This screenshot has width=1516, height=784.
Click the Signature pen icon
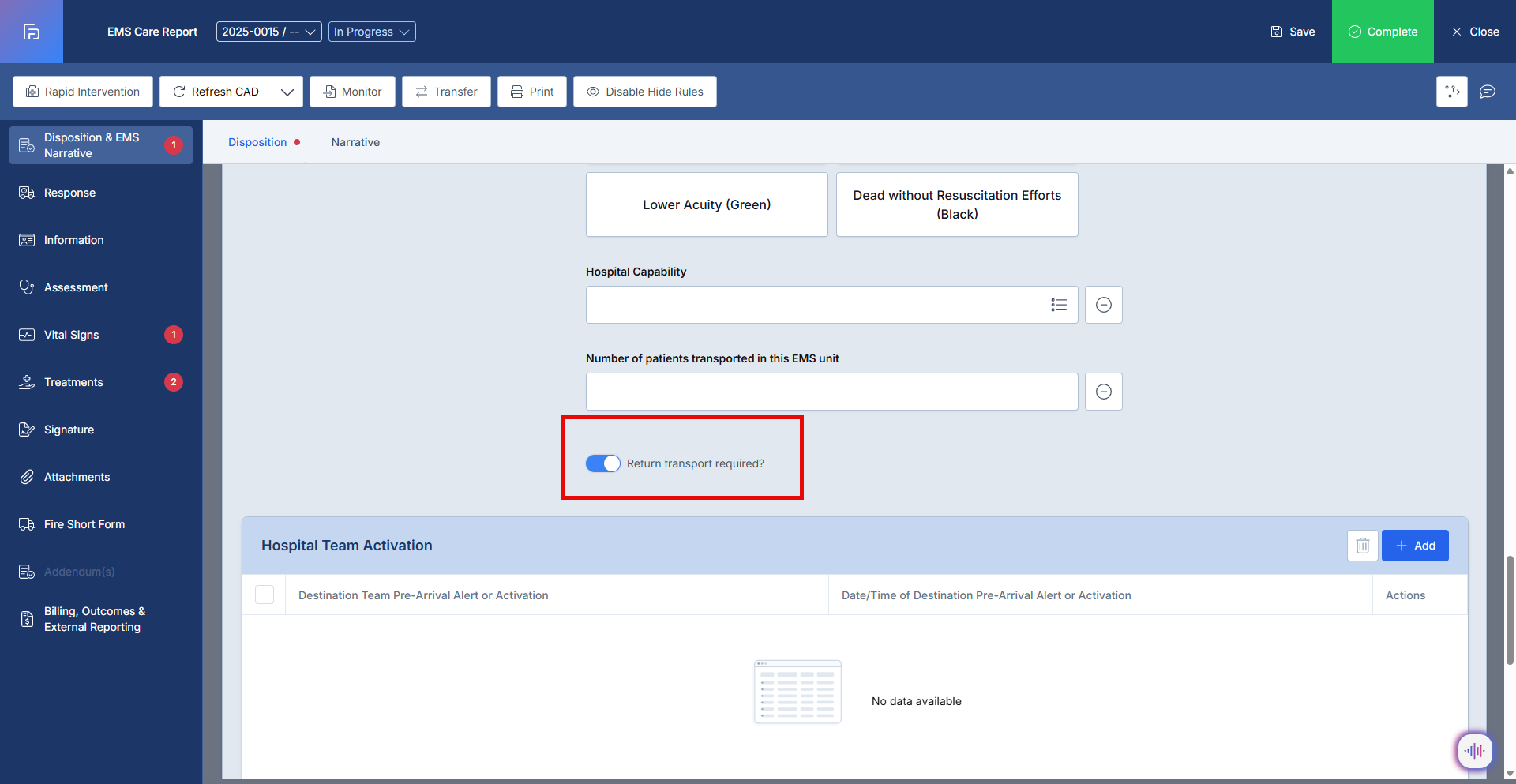click(x=27, y=430)
